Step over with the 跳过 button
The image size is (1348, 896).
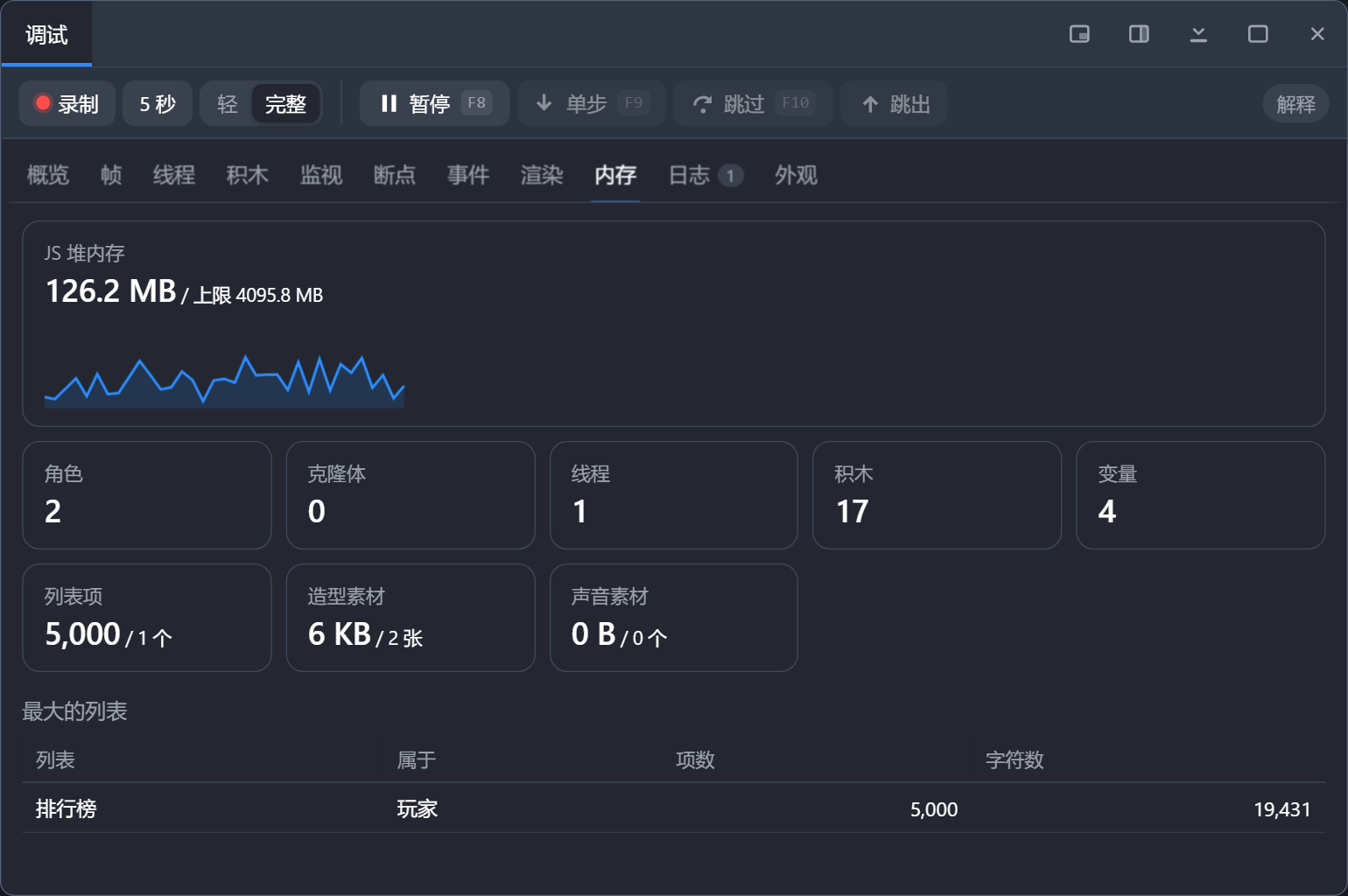tap(753, 103)
